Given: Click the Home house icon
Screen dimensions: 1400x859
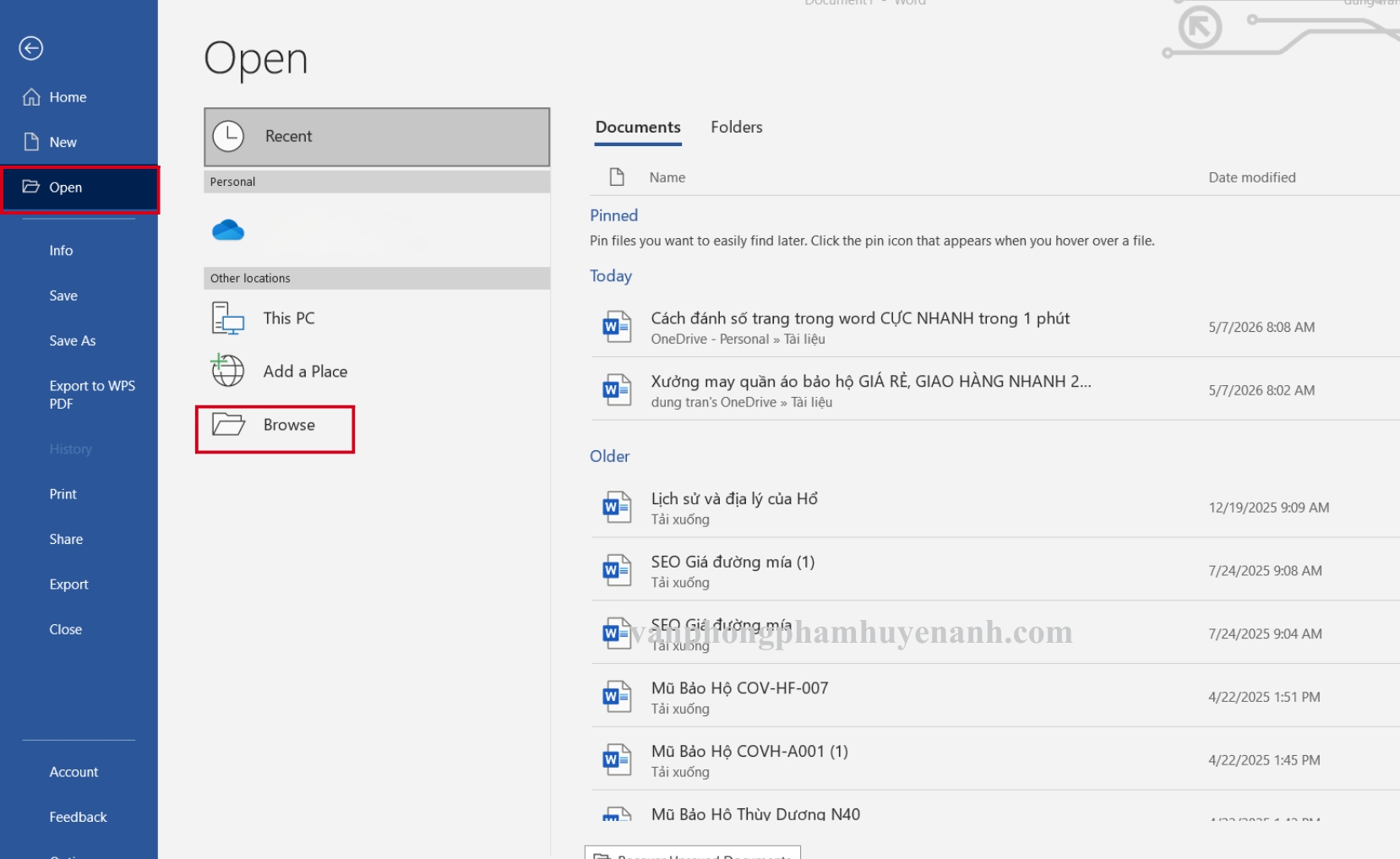Looking at the screenshot, I should tap(31, 97).
